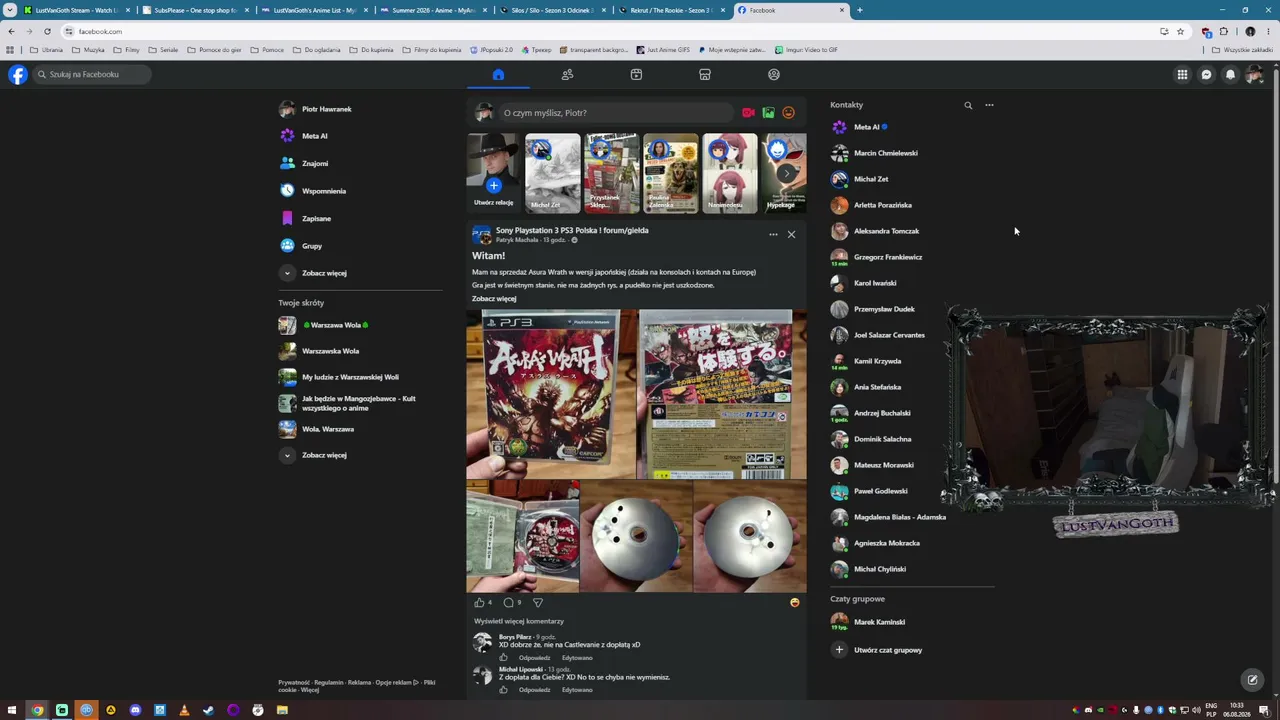Add feeling or activity to new post
Viewport: 1280px width, 720px height.
tap(788, 113)
